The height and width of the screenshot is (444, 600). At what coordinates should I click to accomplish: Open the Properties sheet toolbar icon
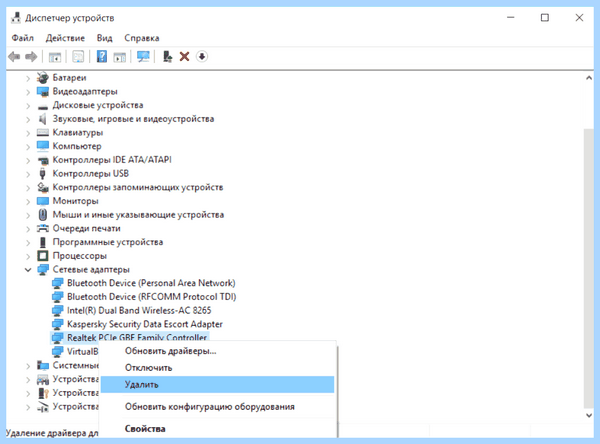78,57
